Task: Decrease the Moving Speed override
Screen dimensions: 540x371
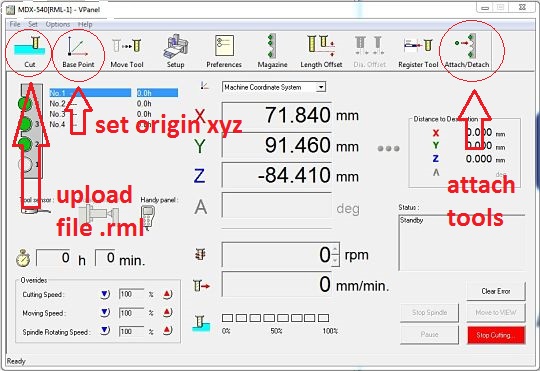Action: coord(105,312)
